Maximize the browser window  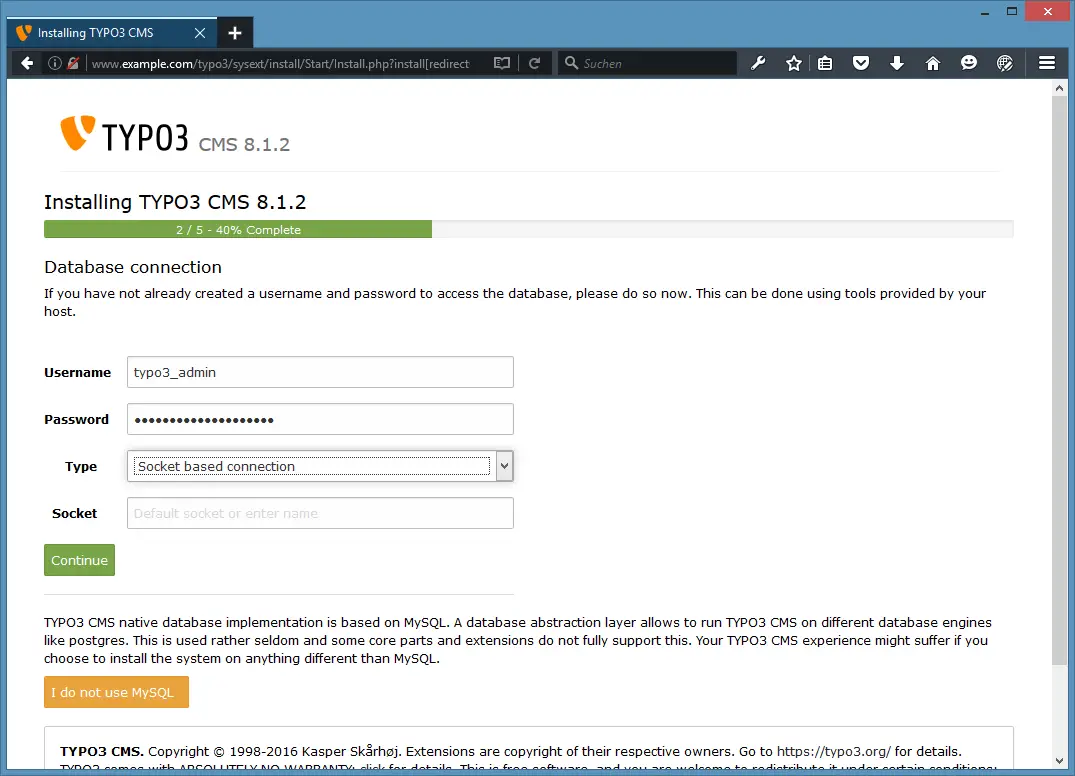point(1012,12)
